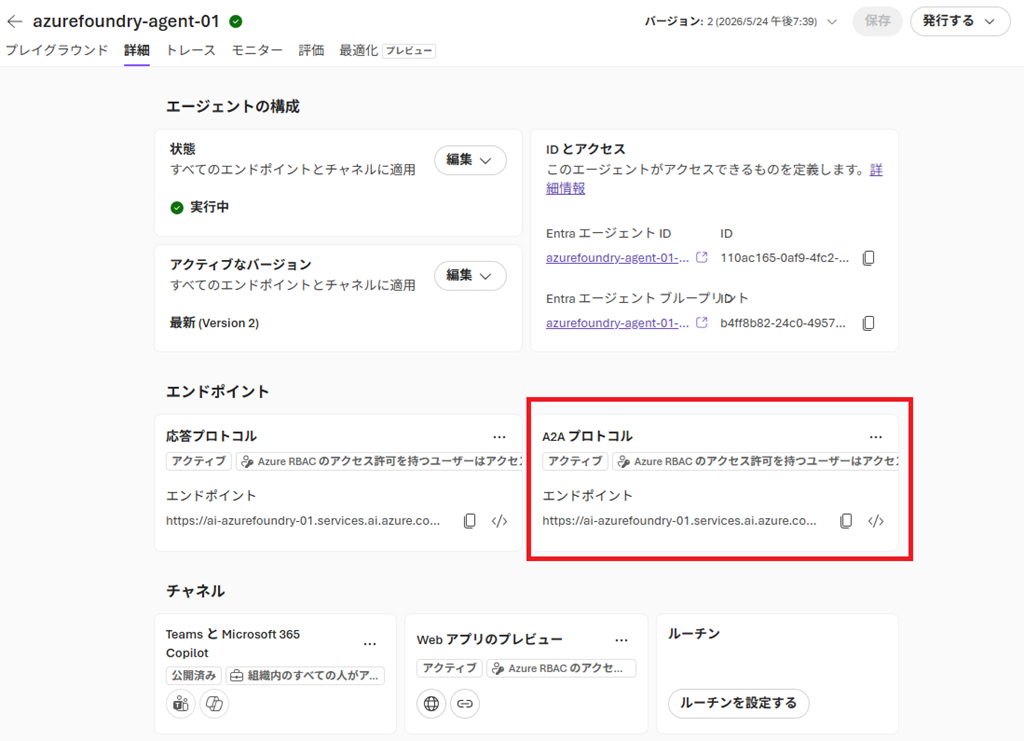1024x741 pixels.
Task: Open external link icon beside Entra エージェント ID link
Action: coord(701,257)
